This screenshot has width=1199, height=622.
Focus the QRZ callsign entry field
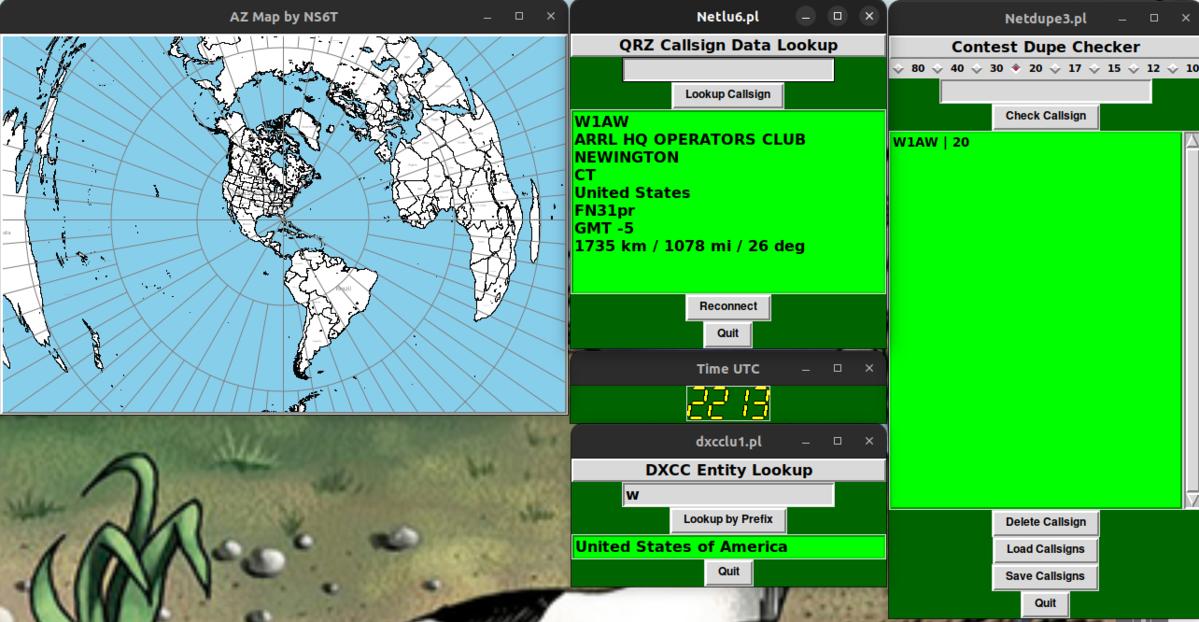click(x=728, y=70)
